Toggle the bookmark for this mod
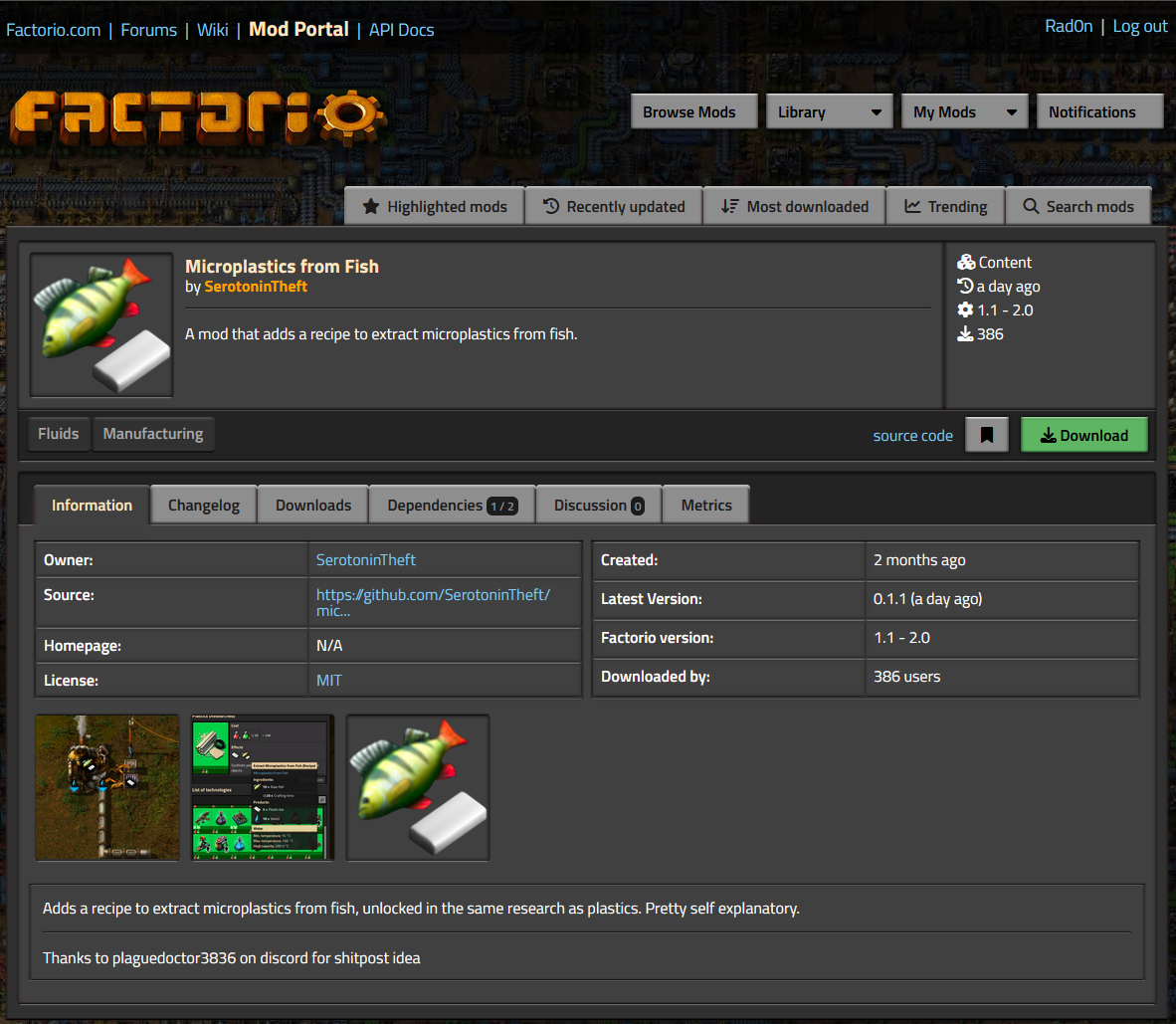1176x1024 pixels. click(987, 435)
